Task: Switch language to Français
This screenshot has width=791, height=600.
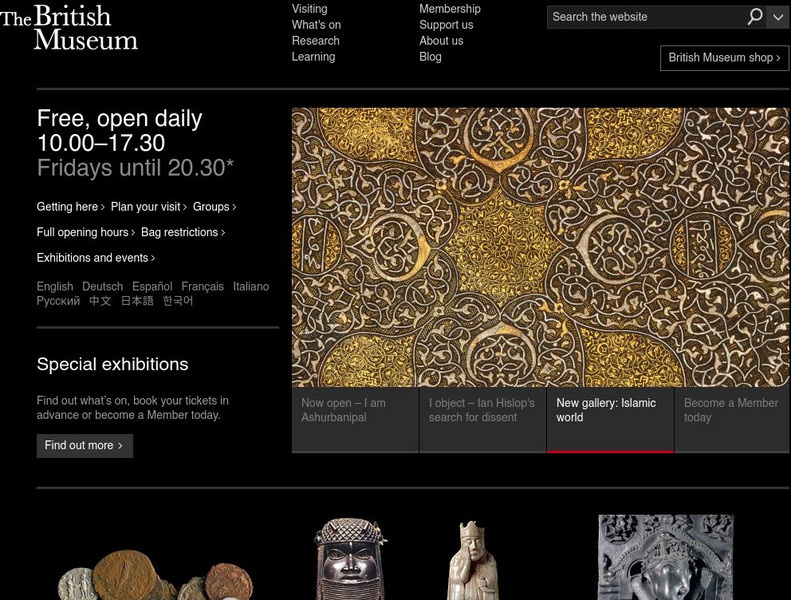Action: [x=202, y=287]
